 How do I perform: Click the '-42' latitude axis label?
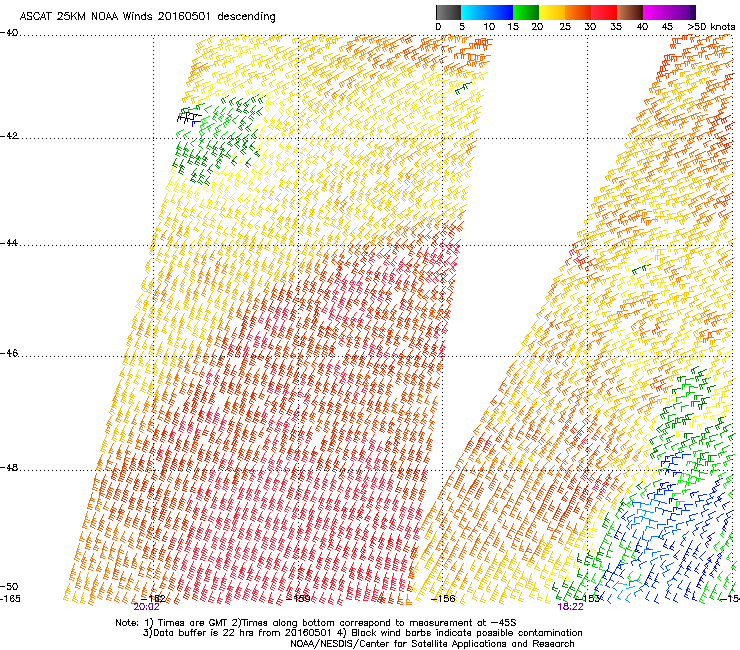9,135
